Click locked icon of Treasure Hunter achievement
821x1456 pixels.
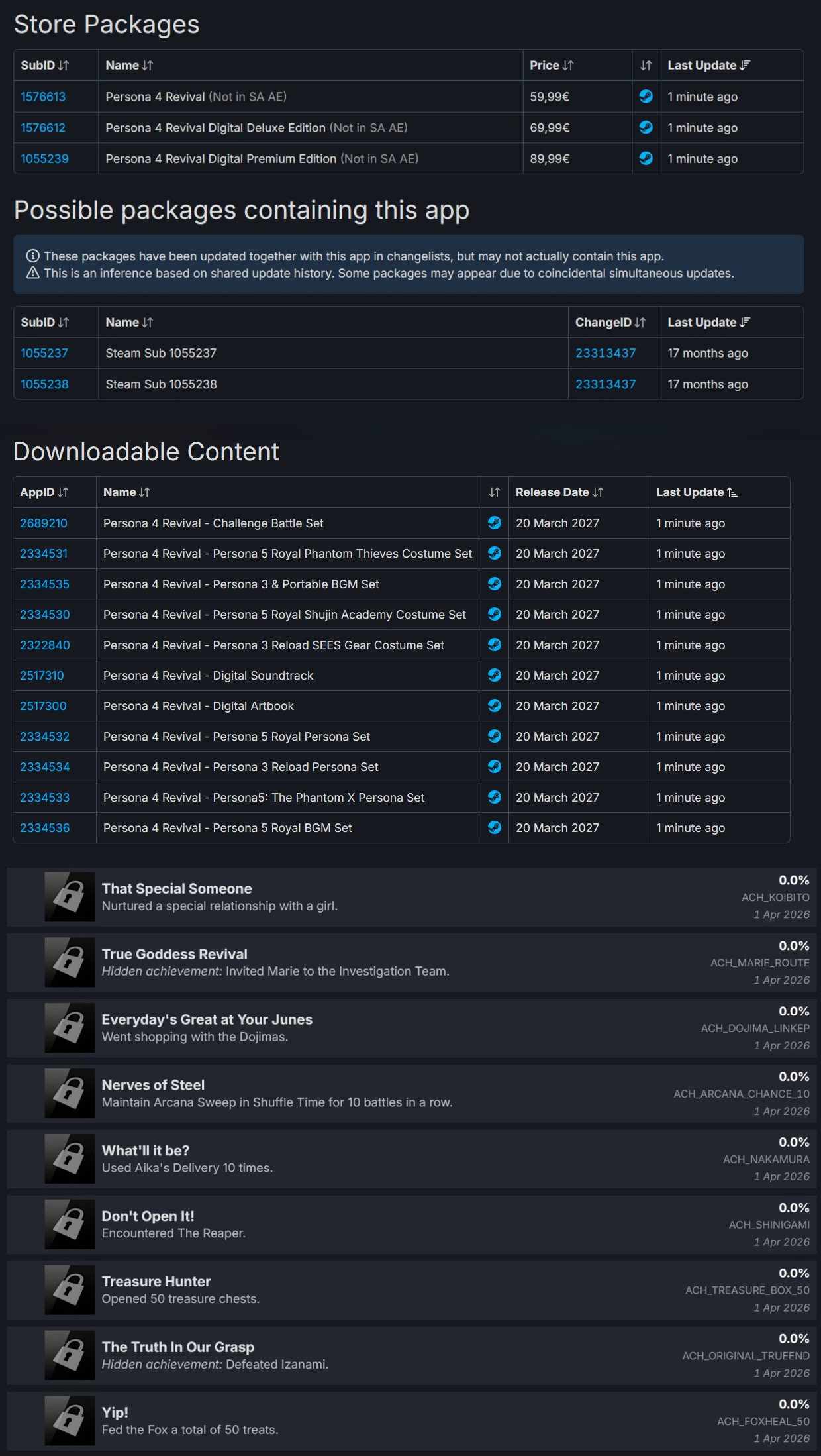click(x=70, y=1290)
